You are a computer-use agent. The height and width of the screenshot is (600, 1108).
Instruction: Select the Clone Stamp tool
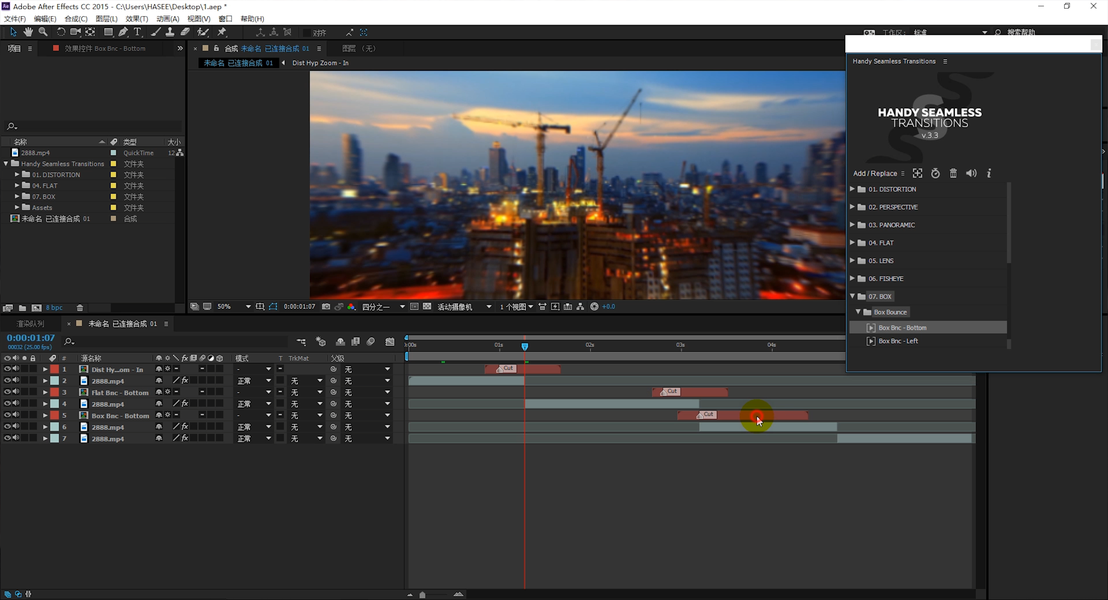click(x=170, y=32)
